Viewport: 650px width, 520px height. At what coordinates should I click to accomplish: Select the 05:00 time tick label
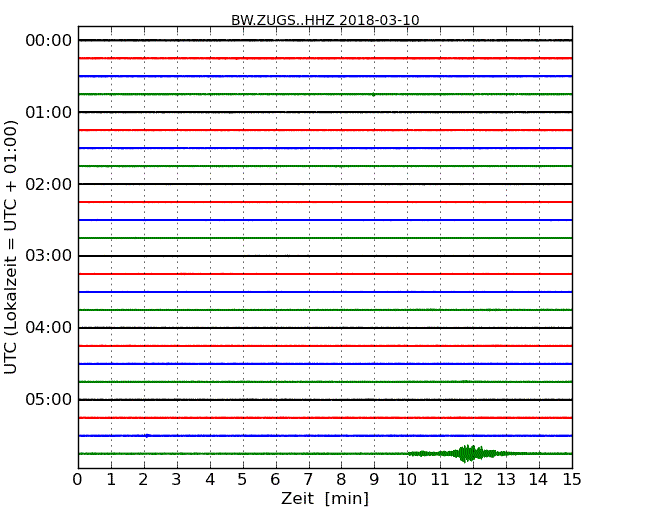coord(49,399)
